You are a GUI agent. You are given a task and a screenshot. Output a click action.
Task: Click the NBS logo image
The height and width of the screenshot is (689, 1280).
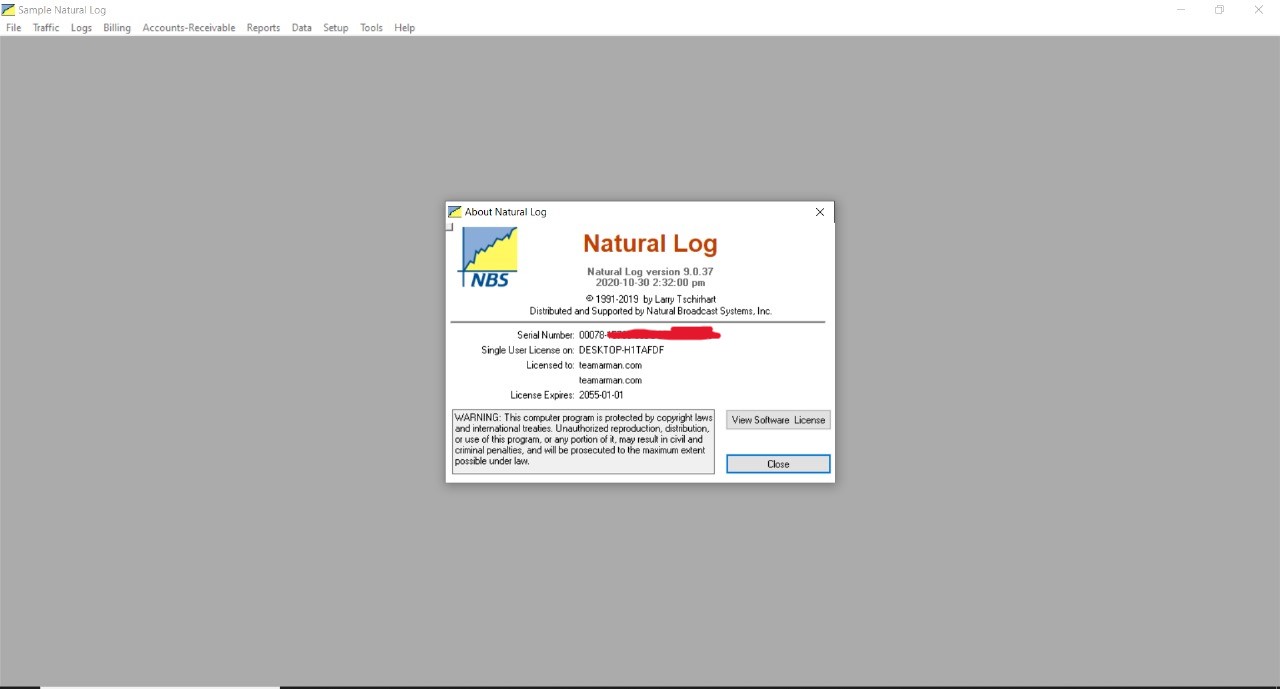pyautogui.click(x=488, y=257)
